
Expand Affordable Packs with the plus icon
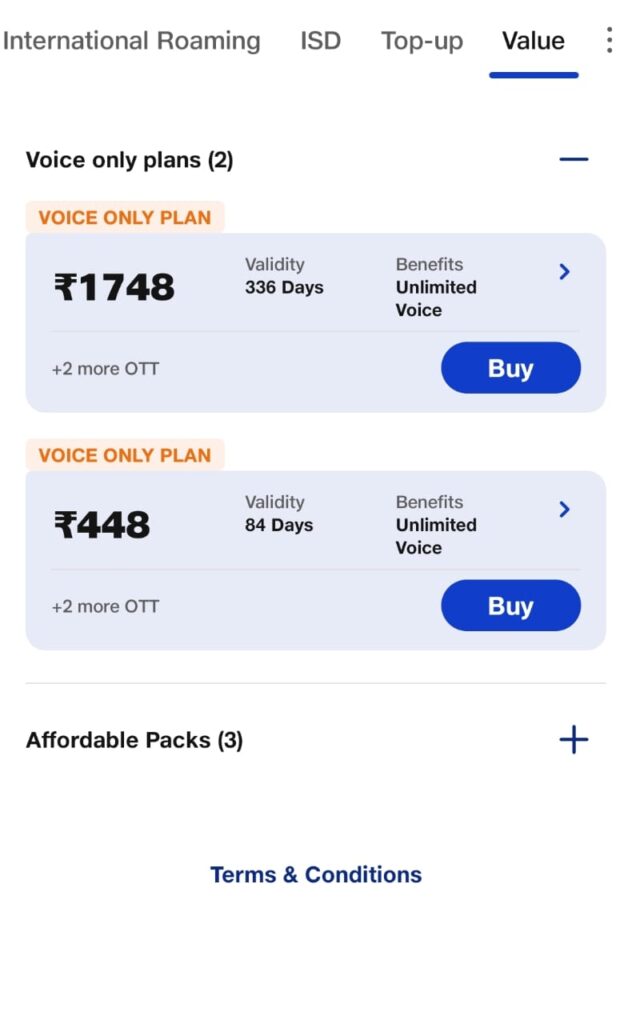573,739
